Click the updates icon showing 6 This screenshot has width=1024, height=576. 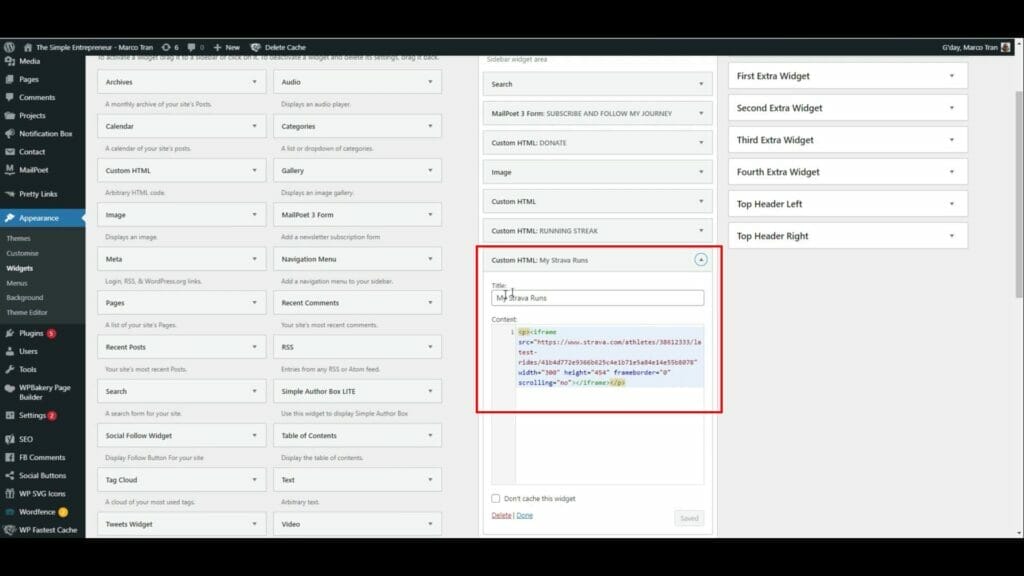coord(172,46)
